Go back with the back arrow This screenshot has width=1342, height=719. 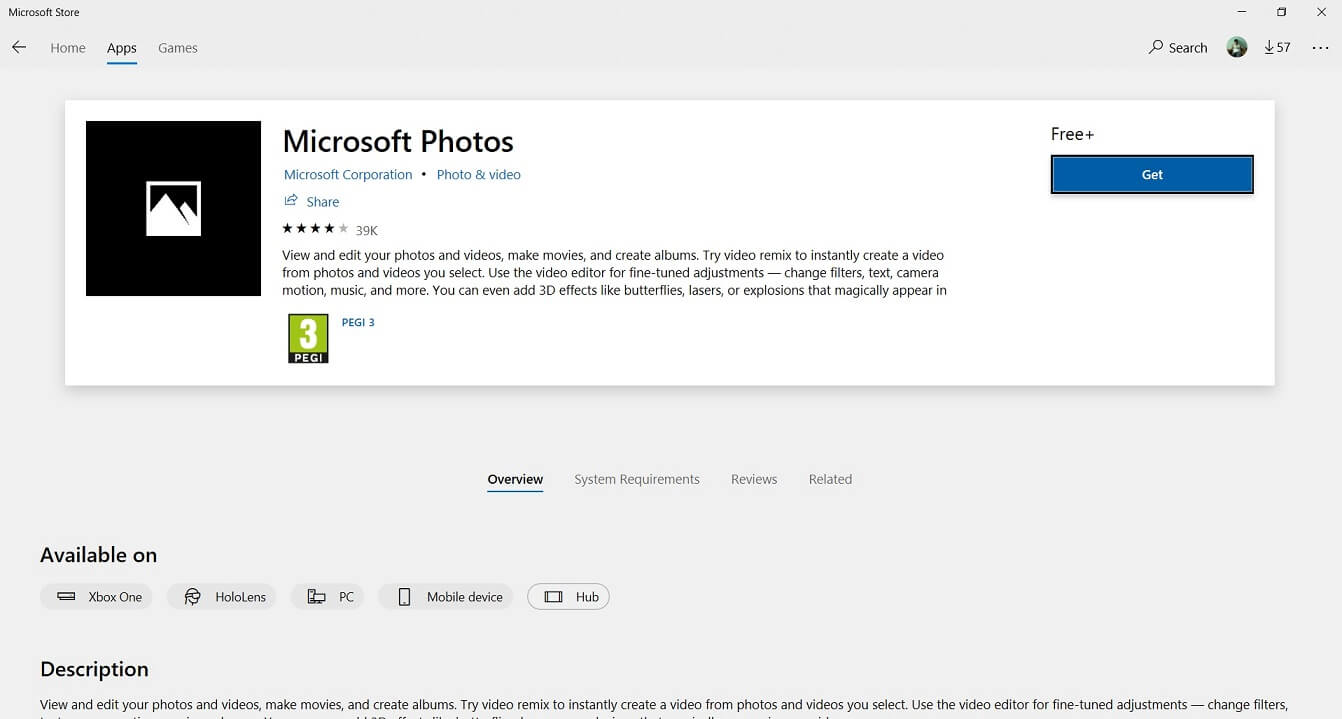tap(19, 47)
